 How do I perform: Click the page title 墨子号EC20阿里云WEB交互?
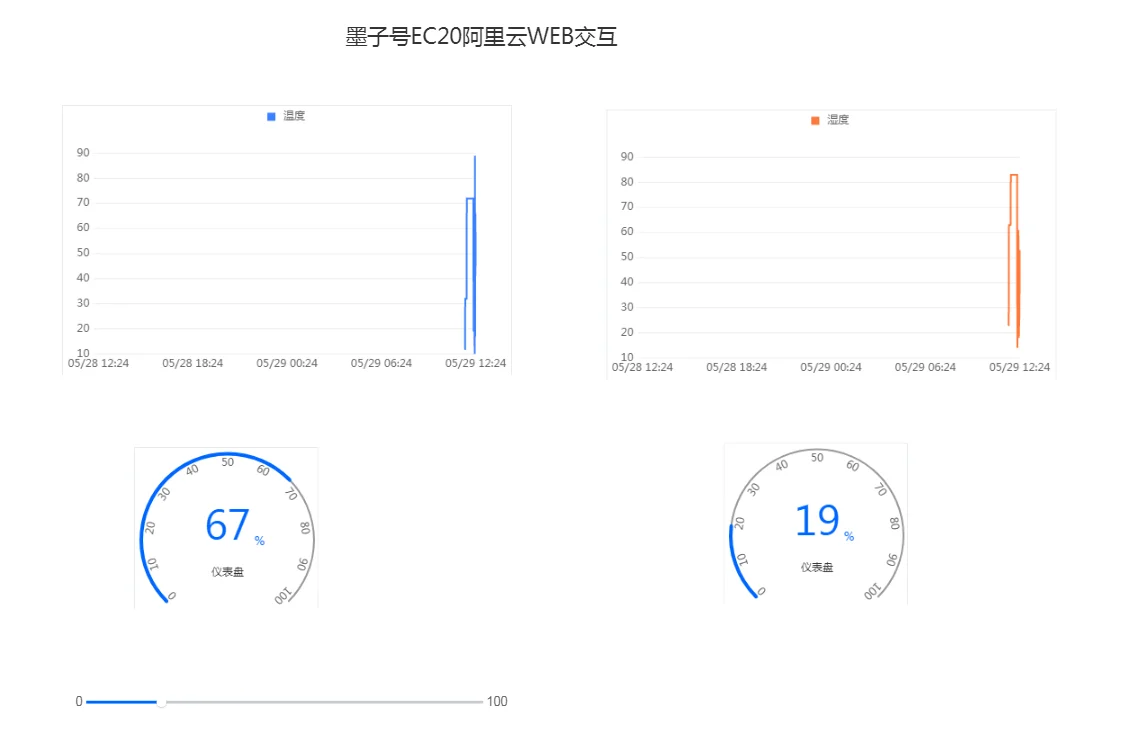pos(482,36)
